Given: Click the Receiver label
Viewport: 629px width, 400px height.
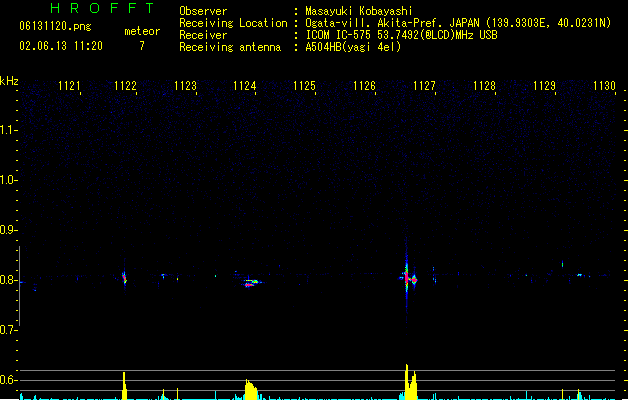Looking at the screenshot, I should click(x=203, y=35).
